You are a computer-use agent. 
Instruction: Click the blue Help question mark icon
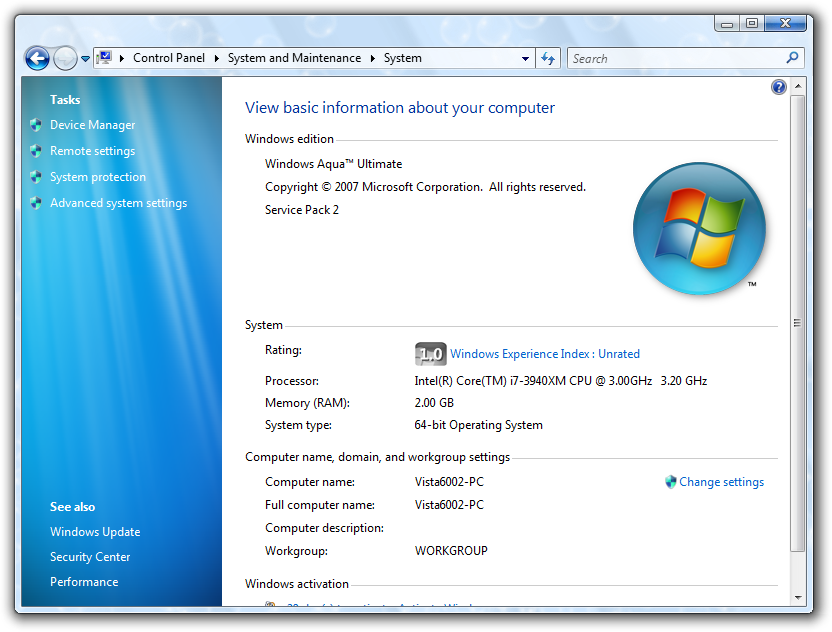click(x=779, y=87)
